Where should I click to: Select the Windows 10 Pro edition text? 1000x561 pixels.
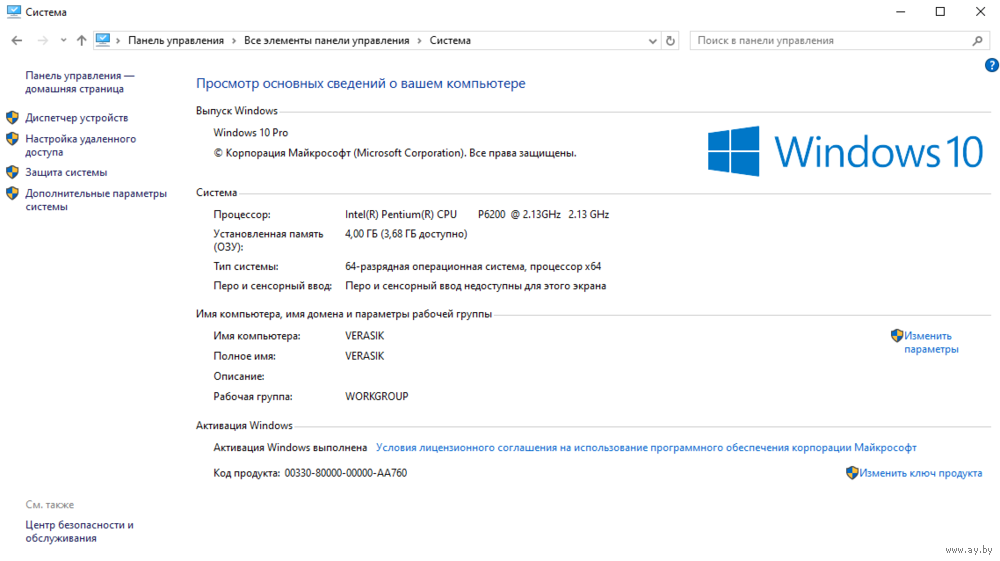tap(251, 133)
